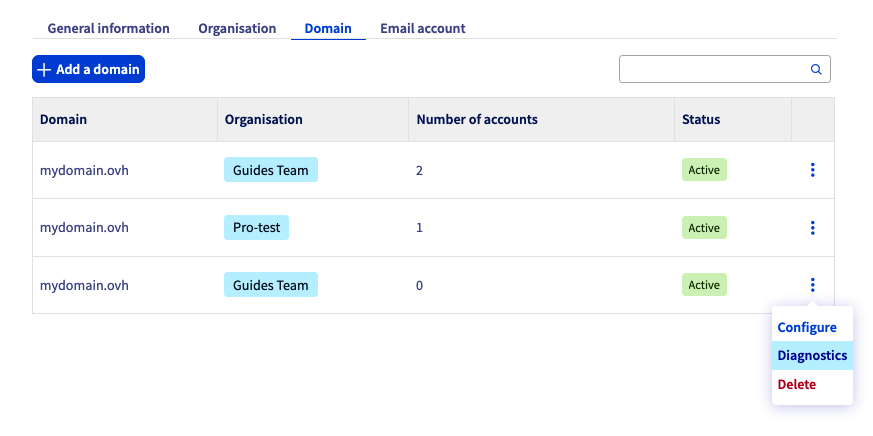Click Delete in the actions menu
This screenshot has height=436, width=873.
[x=797, y=384]
